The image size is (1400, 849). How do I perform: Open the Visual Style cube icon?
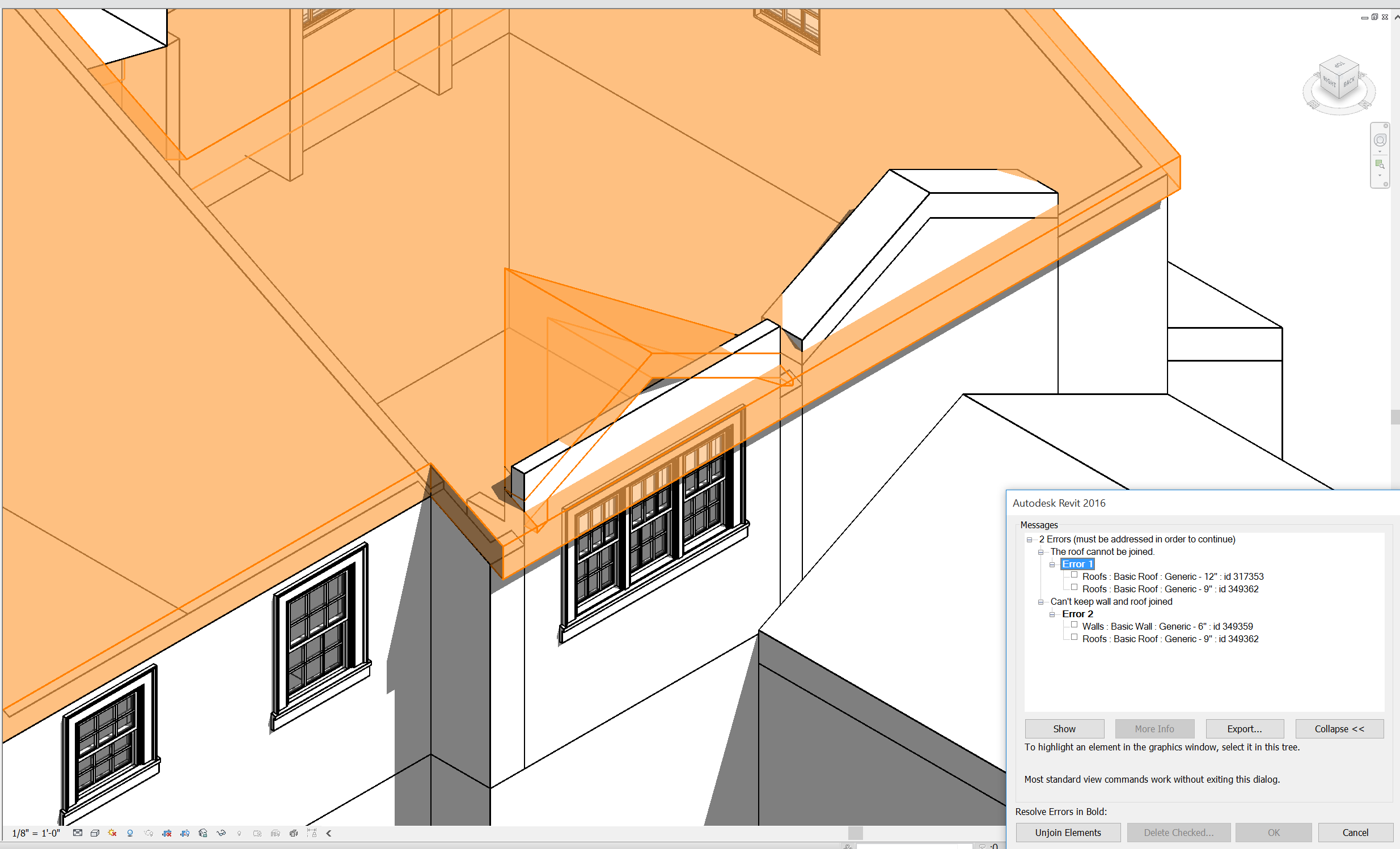click(x=95, y=833)
